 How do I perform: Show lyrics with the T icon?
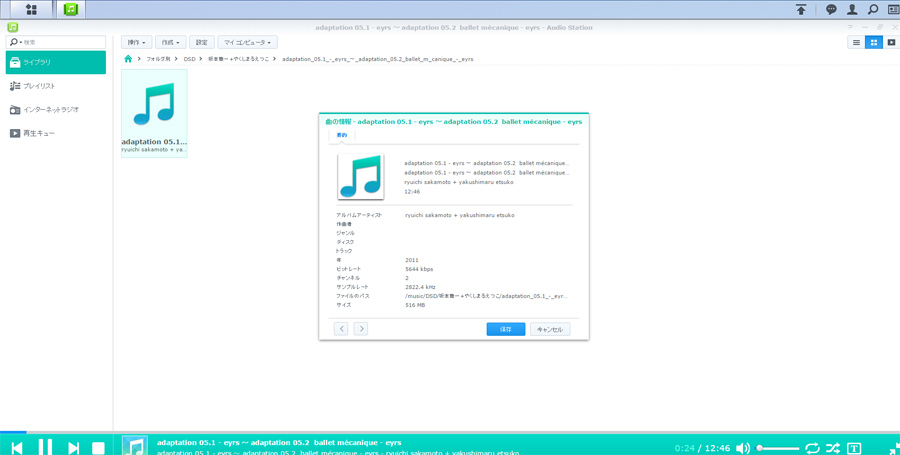854,448
